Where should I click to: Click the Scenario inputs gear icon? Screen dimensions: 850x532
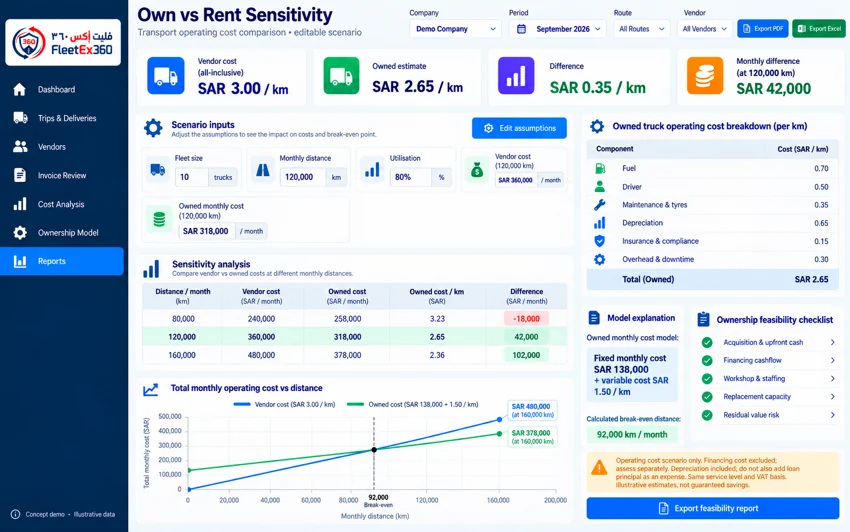(153, 129)
